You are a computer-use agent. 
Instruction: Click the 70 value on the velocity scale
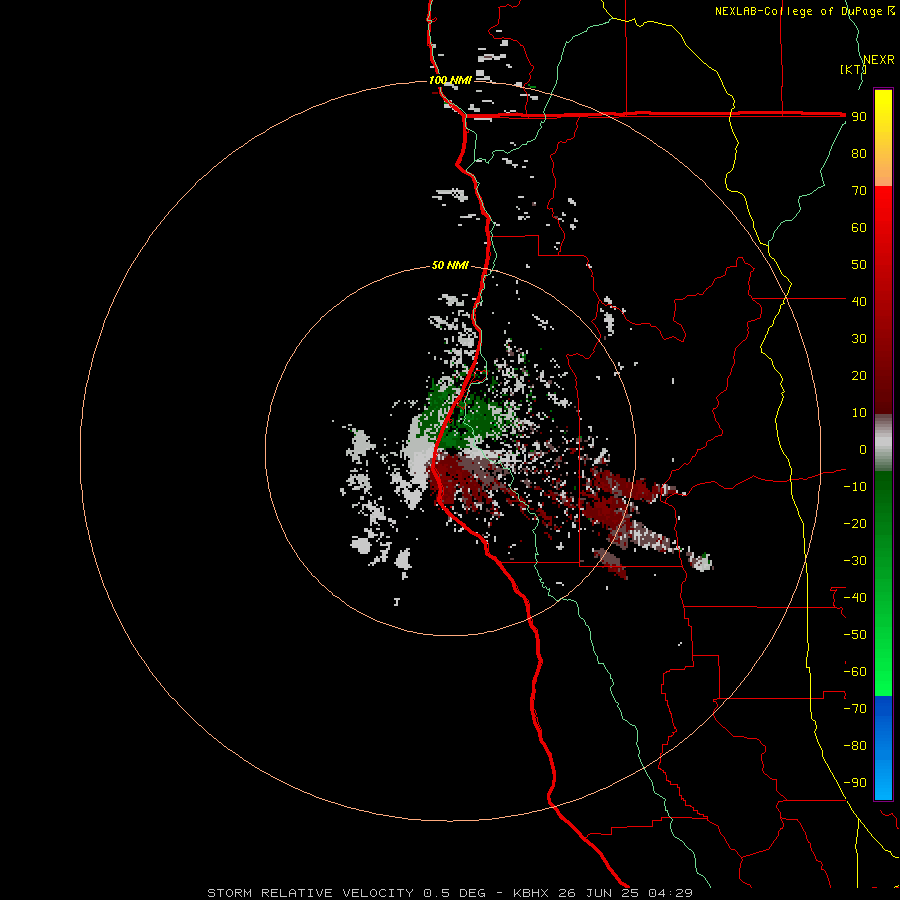[859, 191]
